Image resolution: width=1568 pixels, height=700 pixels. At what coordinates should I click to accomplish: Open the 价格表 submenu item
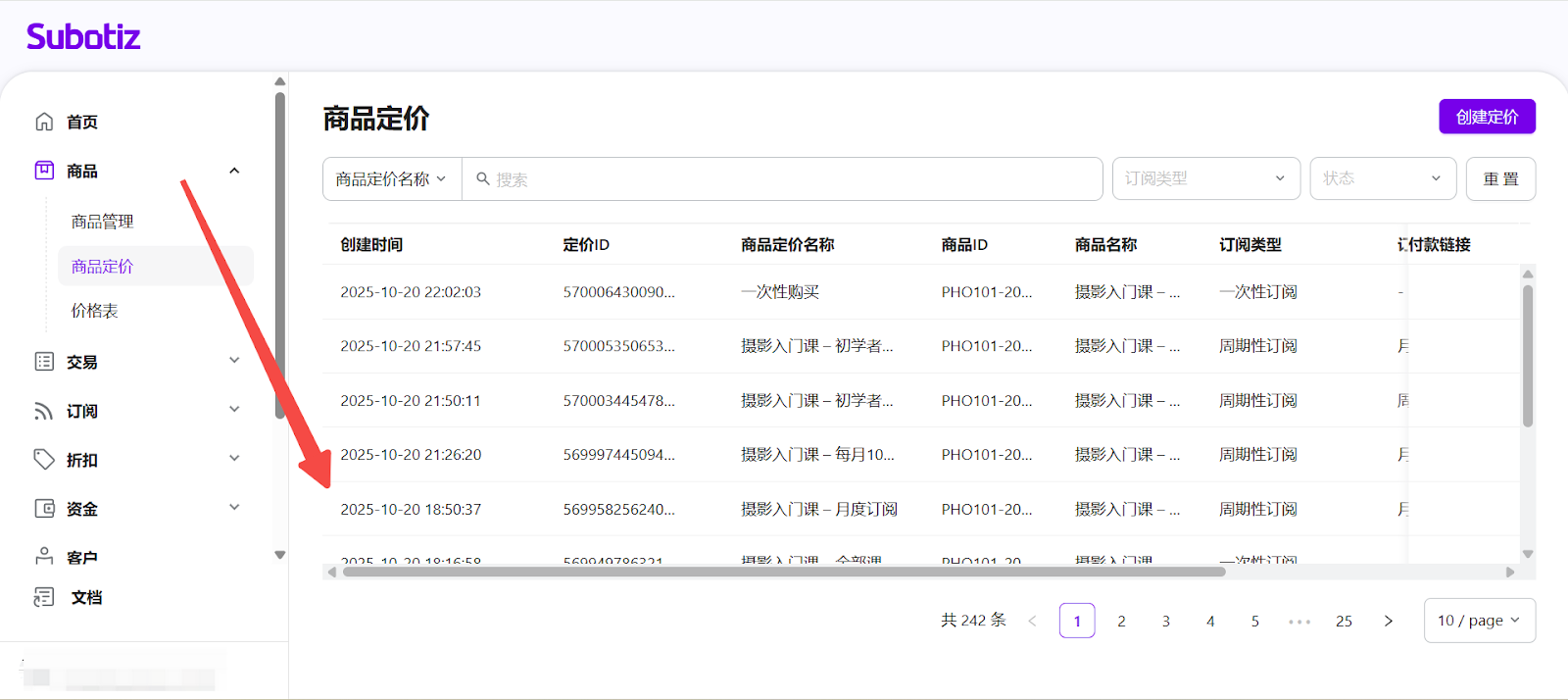95,311
